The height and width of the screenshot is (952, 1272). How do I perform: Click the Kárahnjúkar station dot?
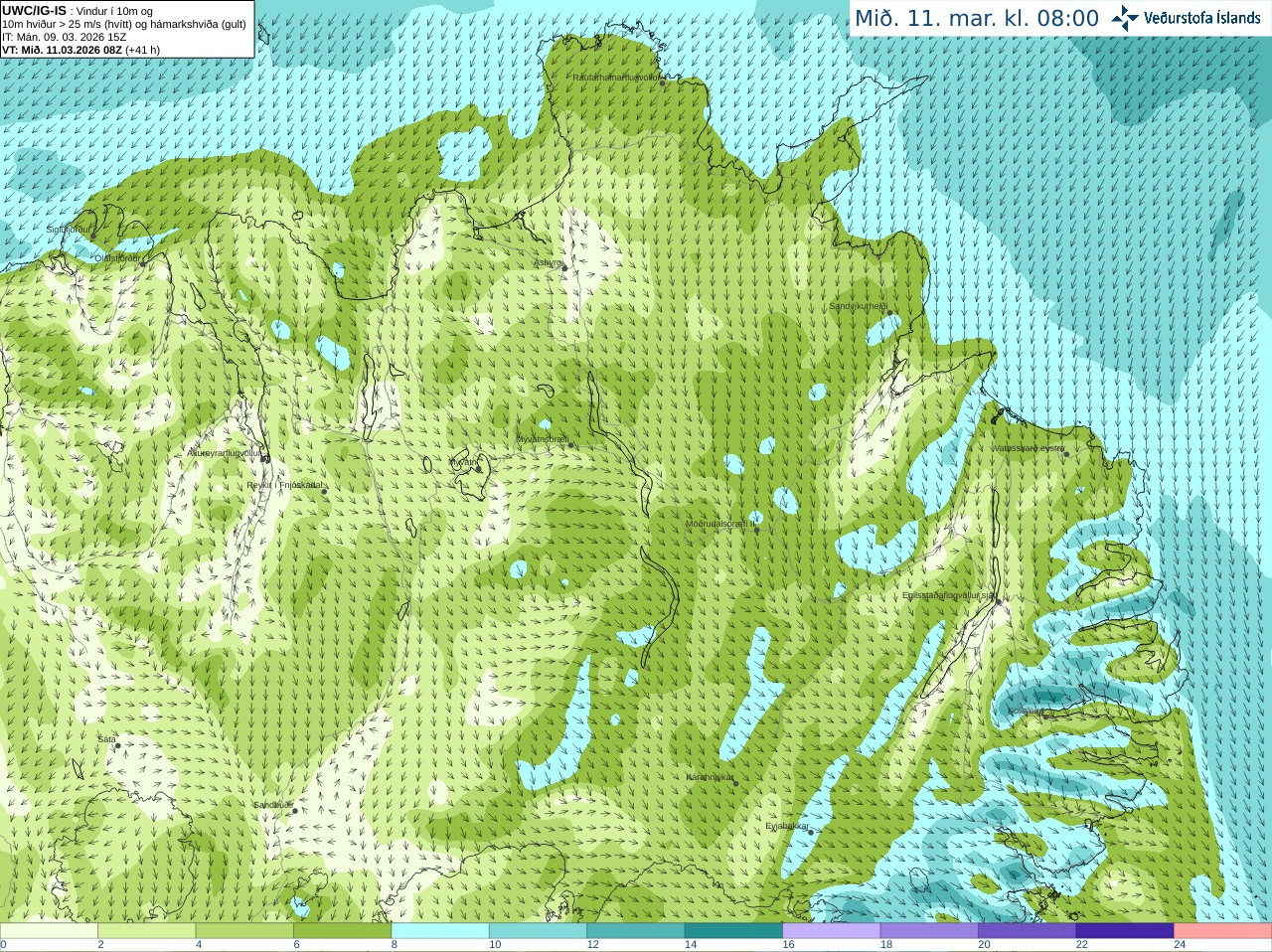click(735, 783)
